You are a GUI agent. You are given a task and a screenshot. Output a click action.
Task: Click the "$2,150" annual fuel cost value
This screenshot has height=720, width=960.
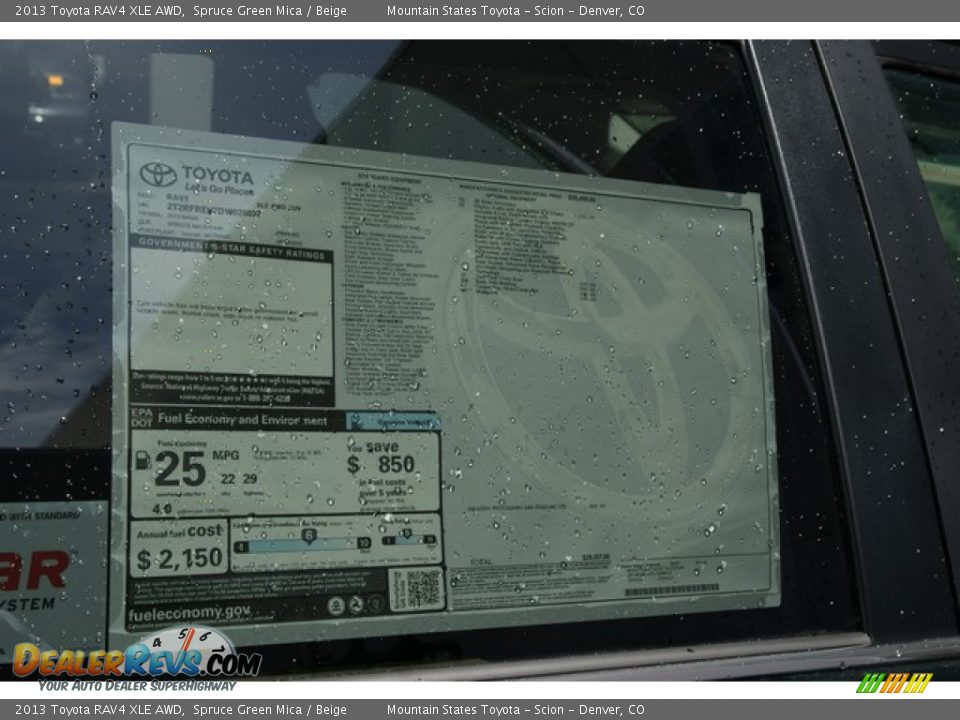[x=179, y=558]
